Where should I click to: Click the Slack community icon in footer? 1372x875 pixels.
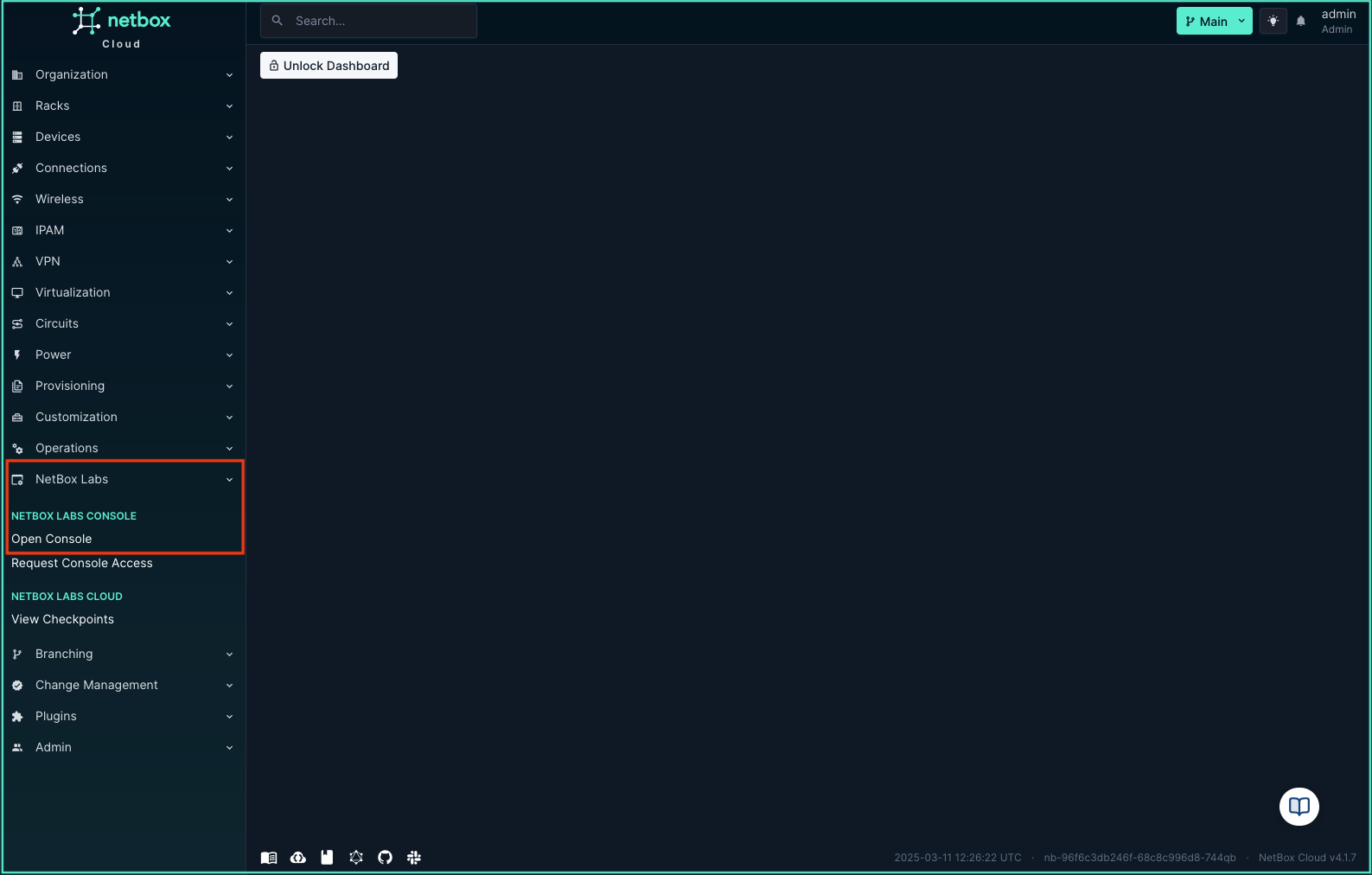[414, 858]
